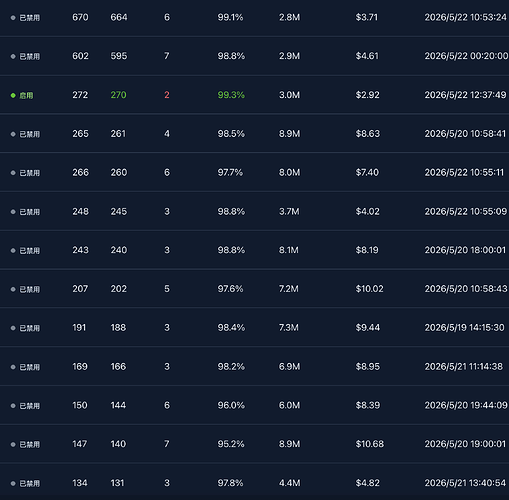Click the green 启用 status badge
Screen dimensions: 509x500
[22, 95]
